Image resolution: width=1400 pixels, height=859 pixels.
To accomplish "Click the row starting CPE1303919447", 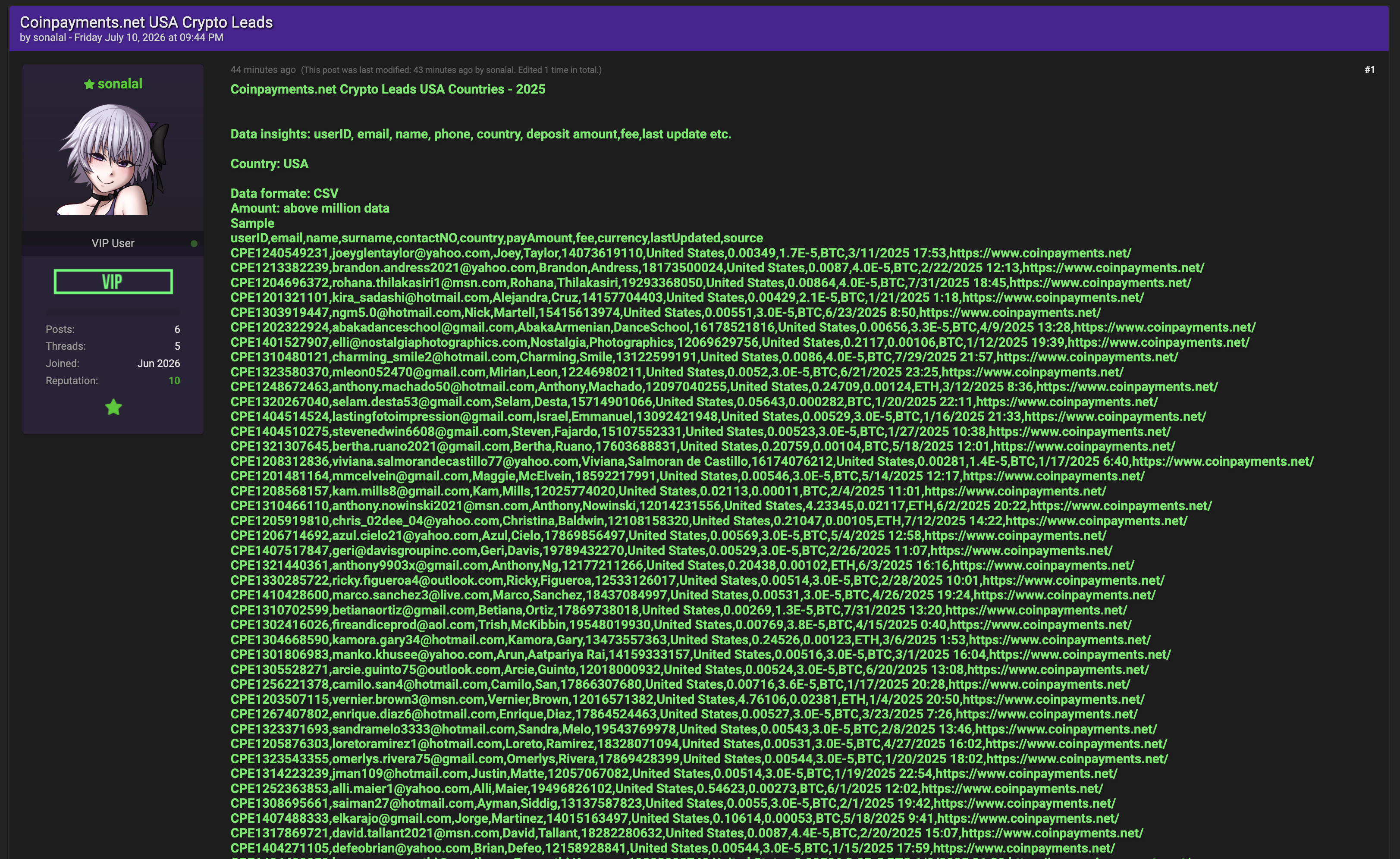I will coord(665,313).
